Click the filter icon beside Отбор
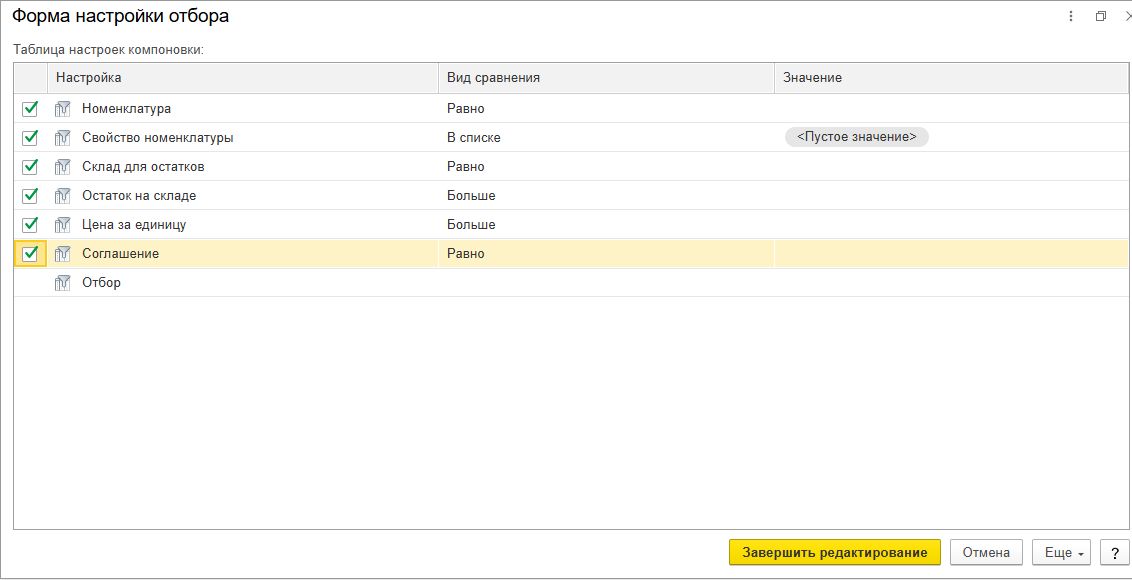This screenshot has height=580, width=1132. click(x=62, y=283)
